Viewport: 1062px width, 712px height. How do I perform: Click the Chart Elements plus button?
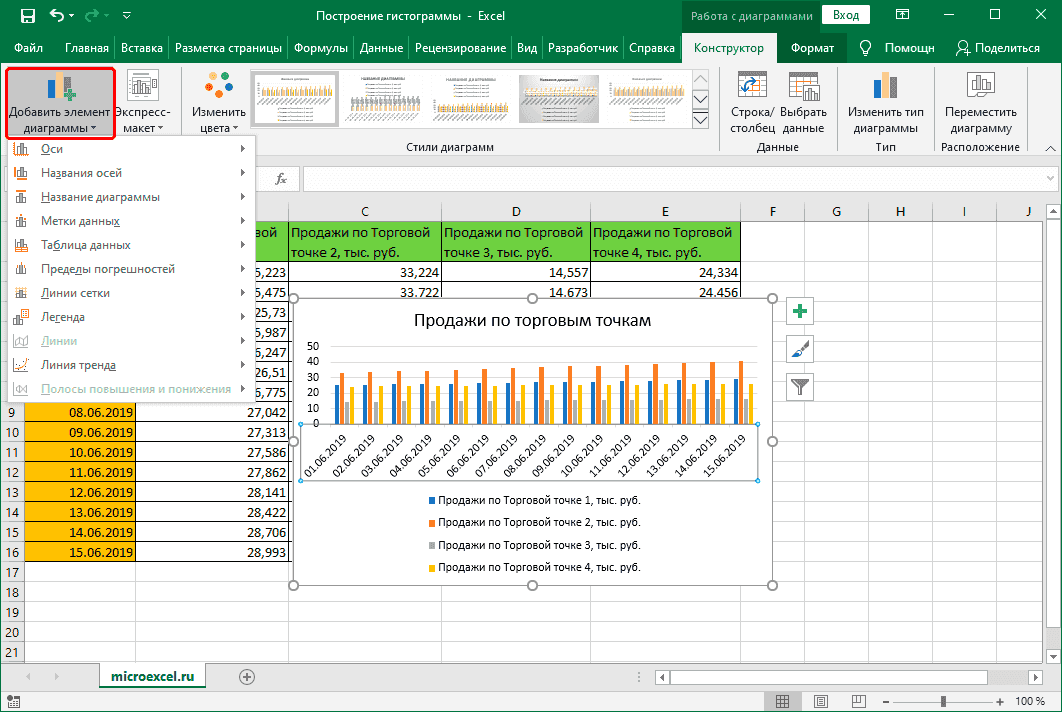point(800,312)
